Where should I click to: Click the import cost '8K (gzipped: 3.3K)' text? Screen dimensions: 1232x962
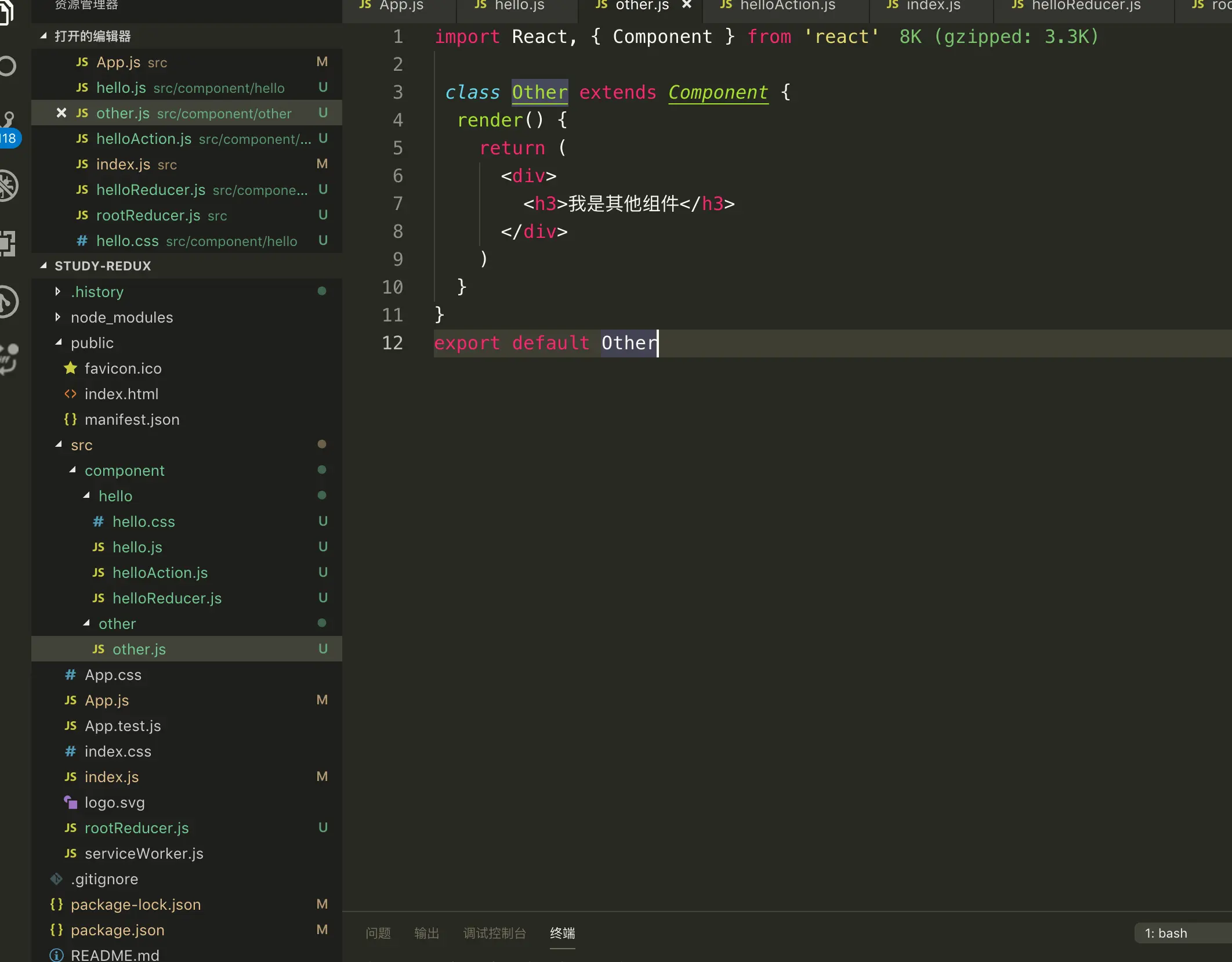[999, 37]
